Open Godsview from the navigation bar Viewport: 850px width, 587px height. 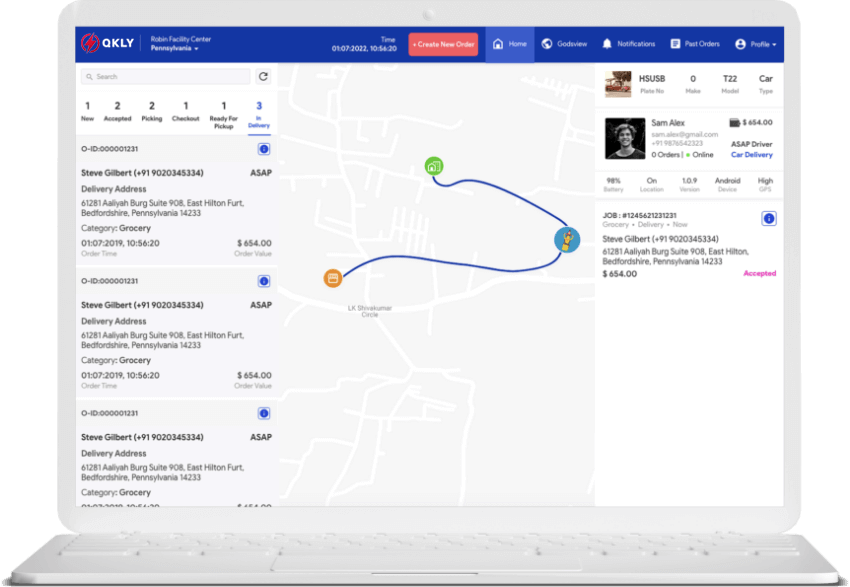[564, 44]
